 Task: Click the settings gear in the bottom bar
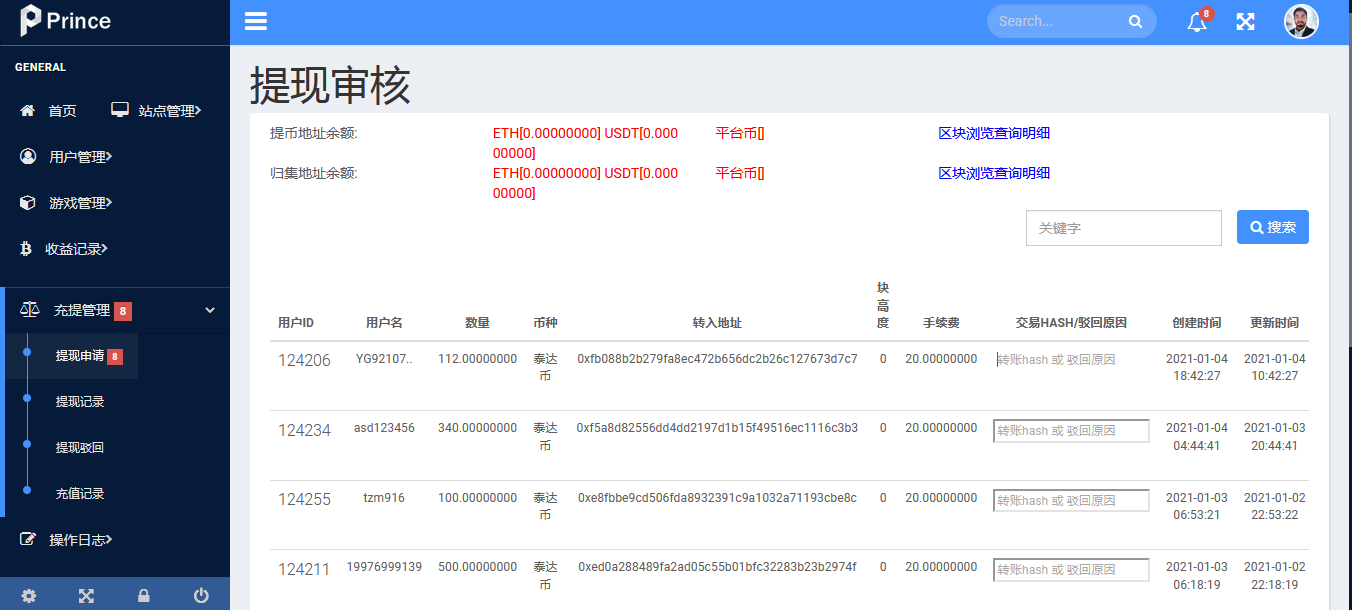(28, 595)
